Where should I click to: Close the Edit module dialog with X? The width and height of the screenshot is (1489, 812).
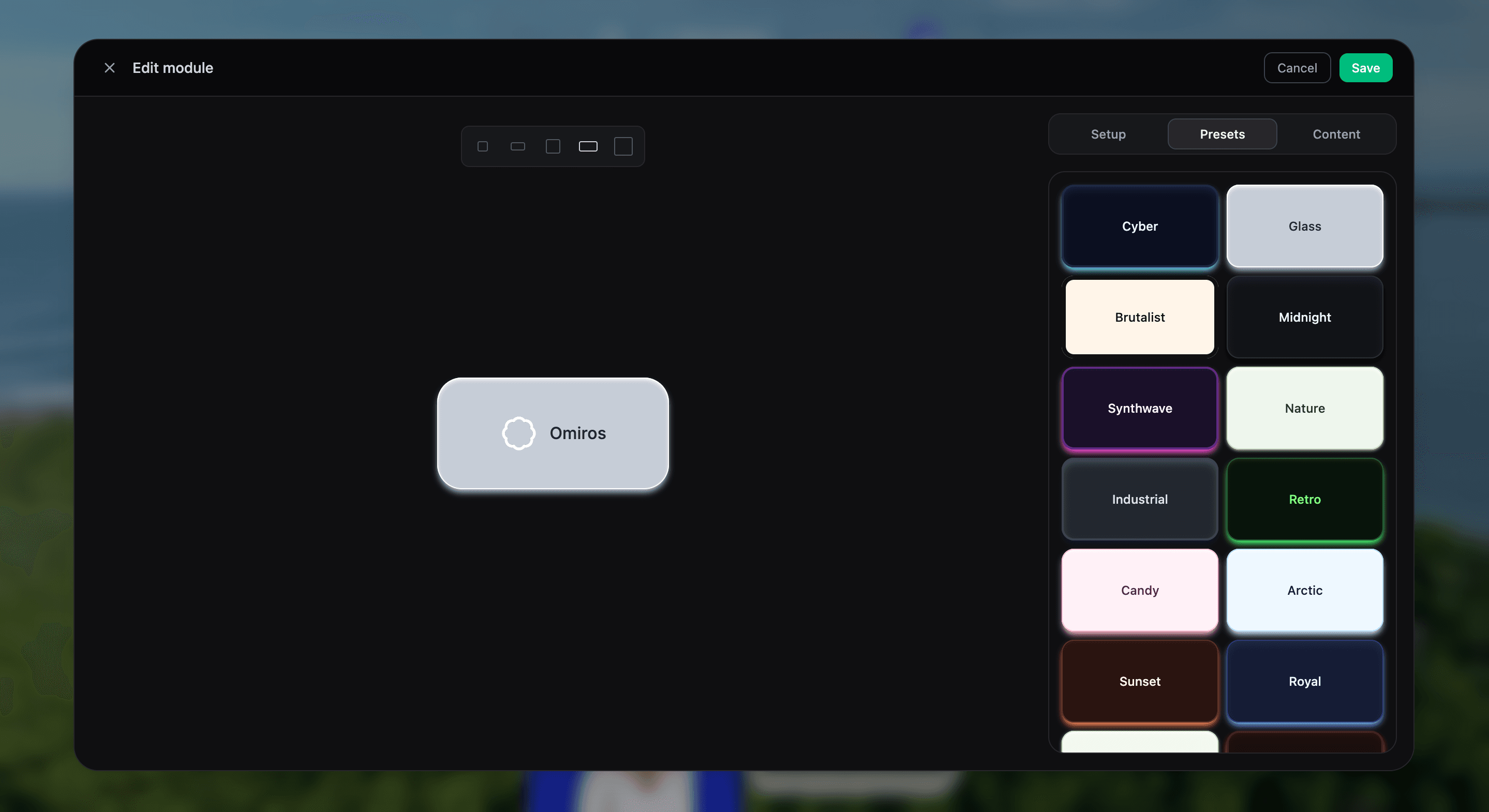pos(109,68)
